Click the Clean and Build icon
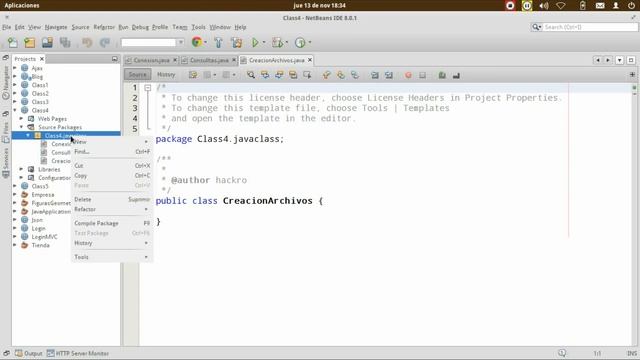Image resolution: width=640 pixels, height=360 pixels. point(236,42)
